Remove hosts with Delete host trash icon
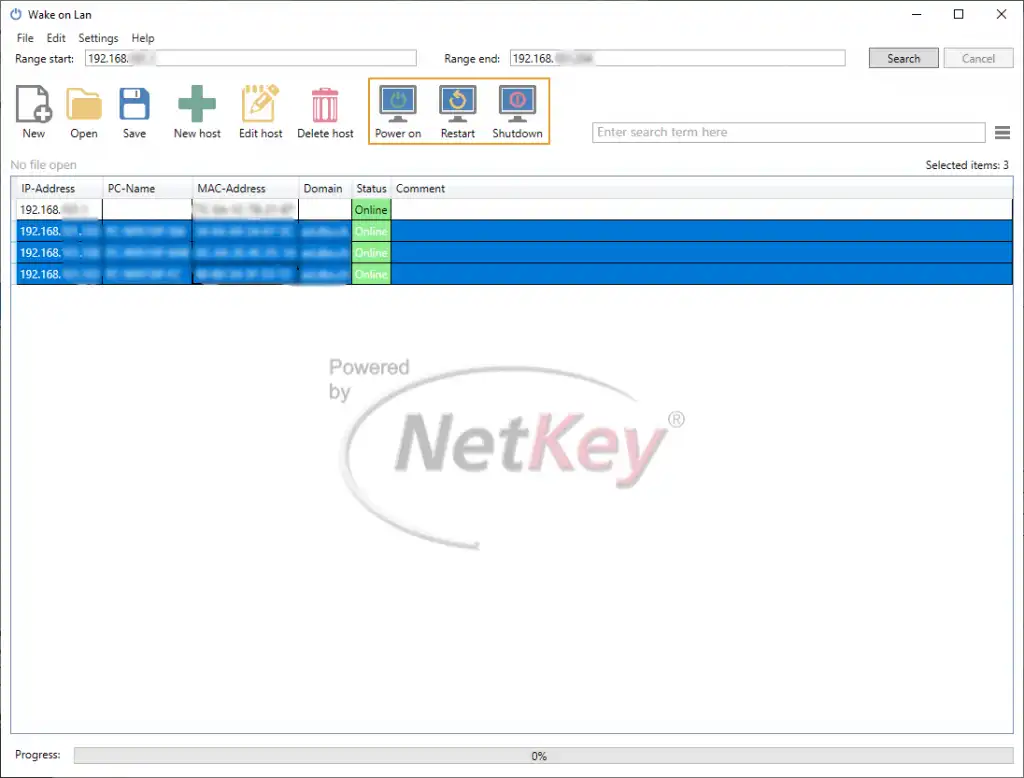The height and width of the screenshot is (778, 1024). 325,105
